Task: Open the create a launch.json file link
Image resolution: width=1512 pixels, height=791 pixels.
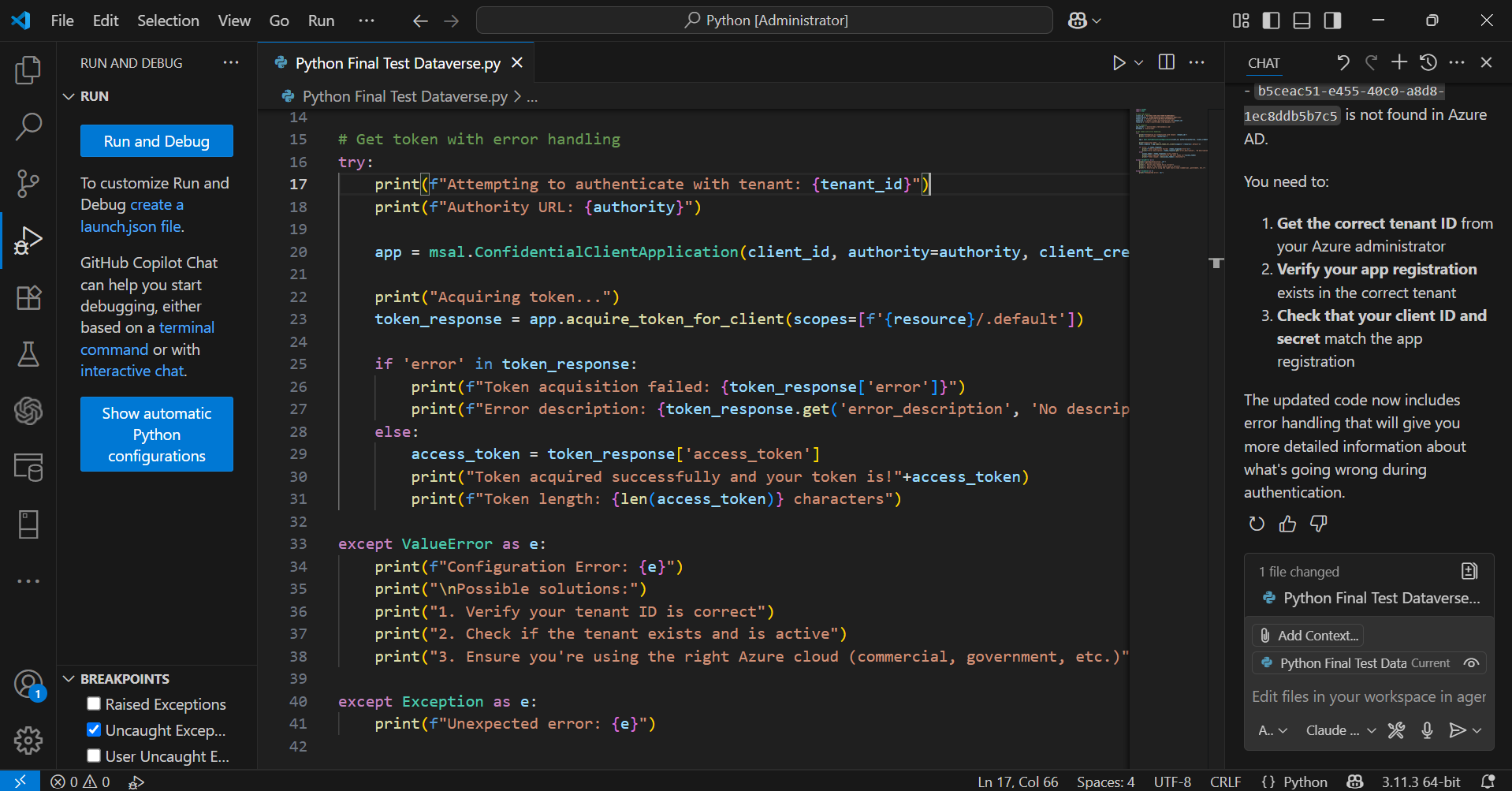Action: (x=156, y=204)
